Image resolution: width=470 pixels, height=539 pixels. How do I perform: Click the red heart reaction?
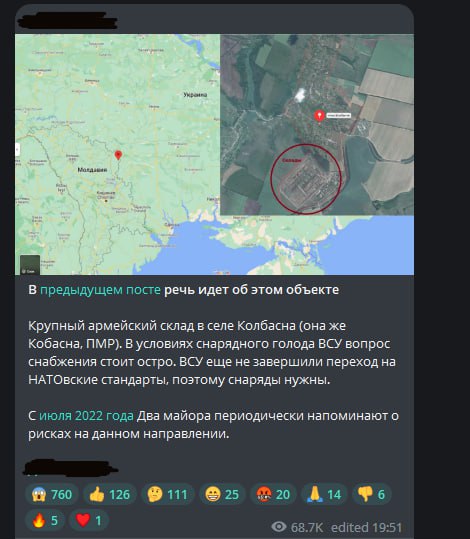click(89, 520)
